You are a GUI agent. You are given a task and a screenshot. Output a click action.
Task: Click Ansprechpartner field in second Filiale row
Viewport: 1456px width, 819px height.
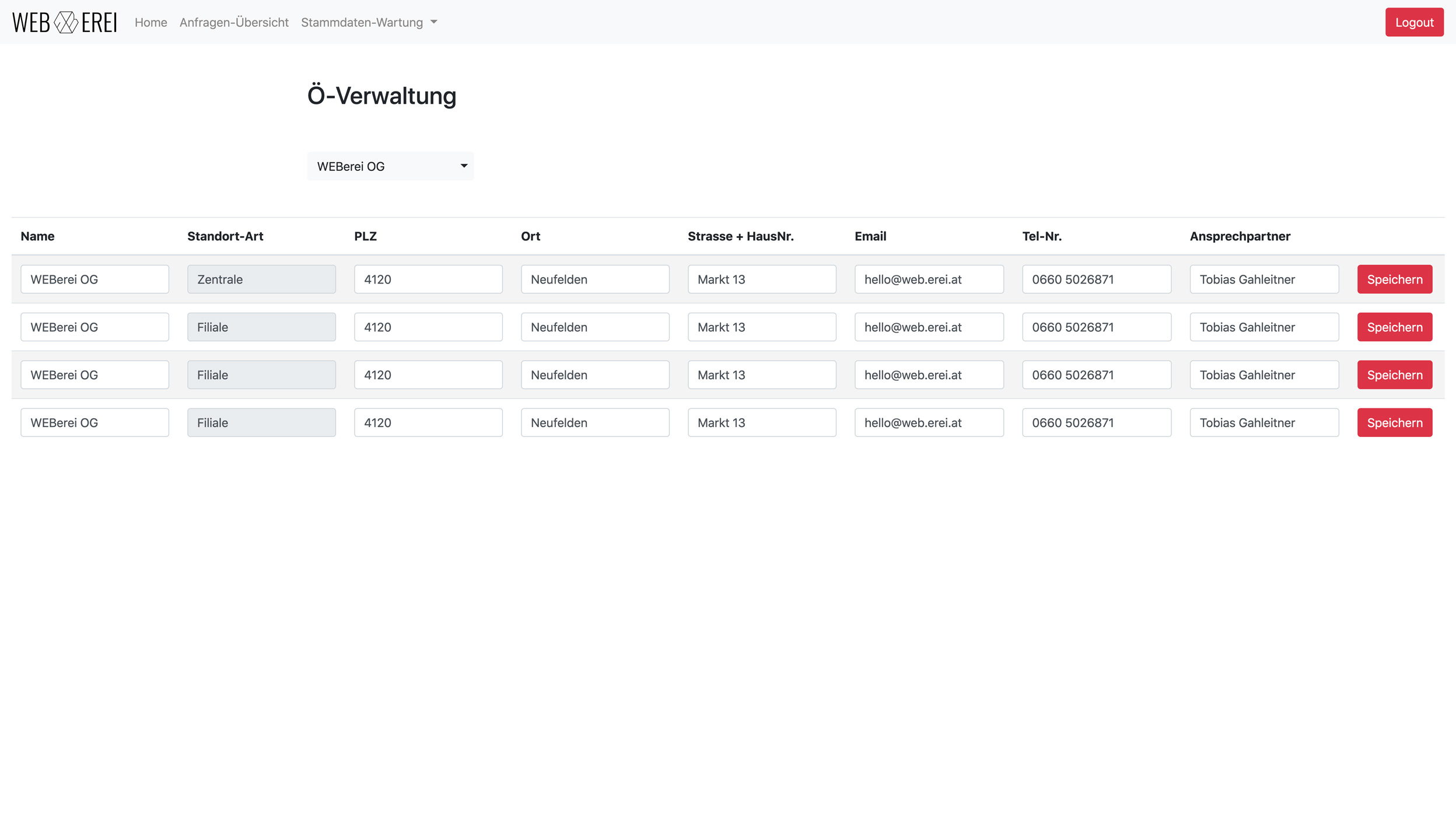coord(1264,375)
